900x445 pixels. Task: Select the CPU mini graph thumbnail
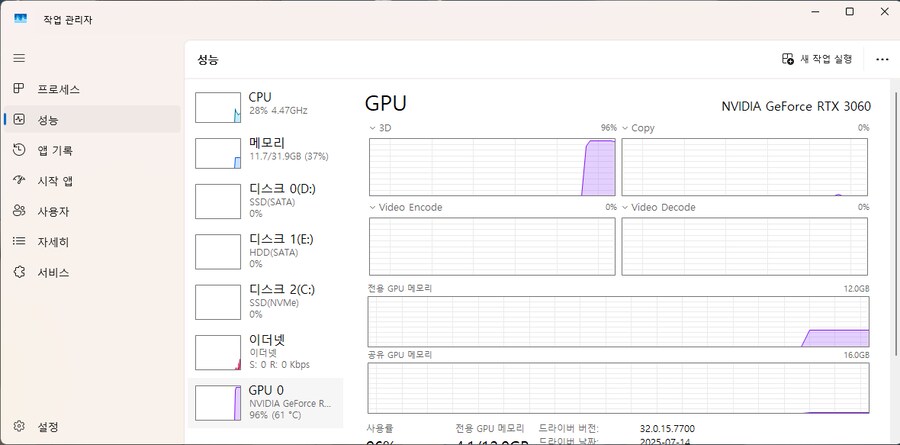218,107
